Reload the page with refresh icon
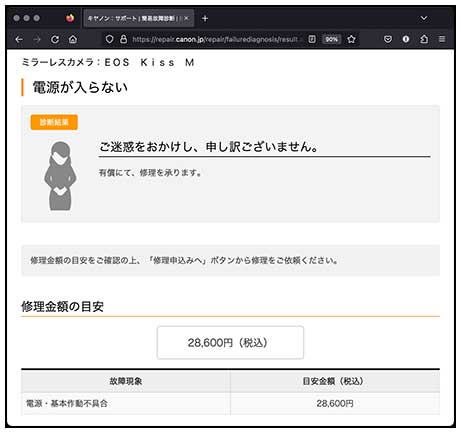 coord(55,39)
